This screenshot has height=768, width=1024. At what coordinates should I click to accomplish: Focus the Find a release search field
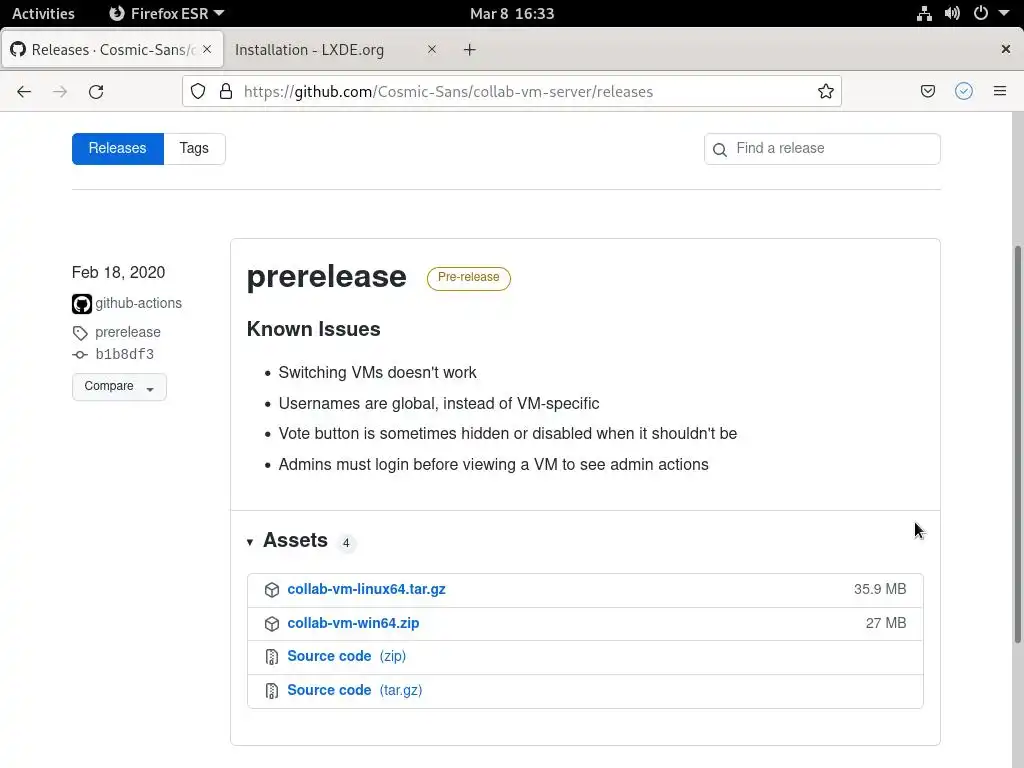832,148
